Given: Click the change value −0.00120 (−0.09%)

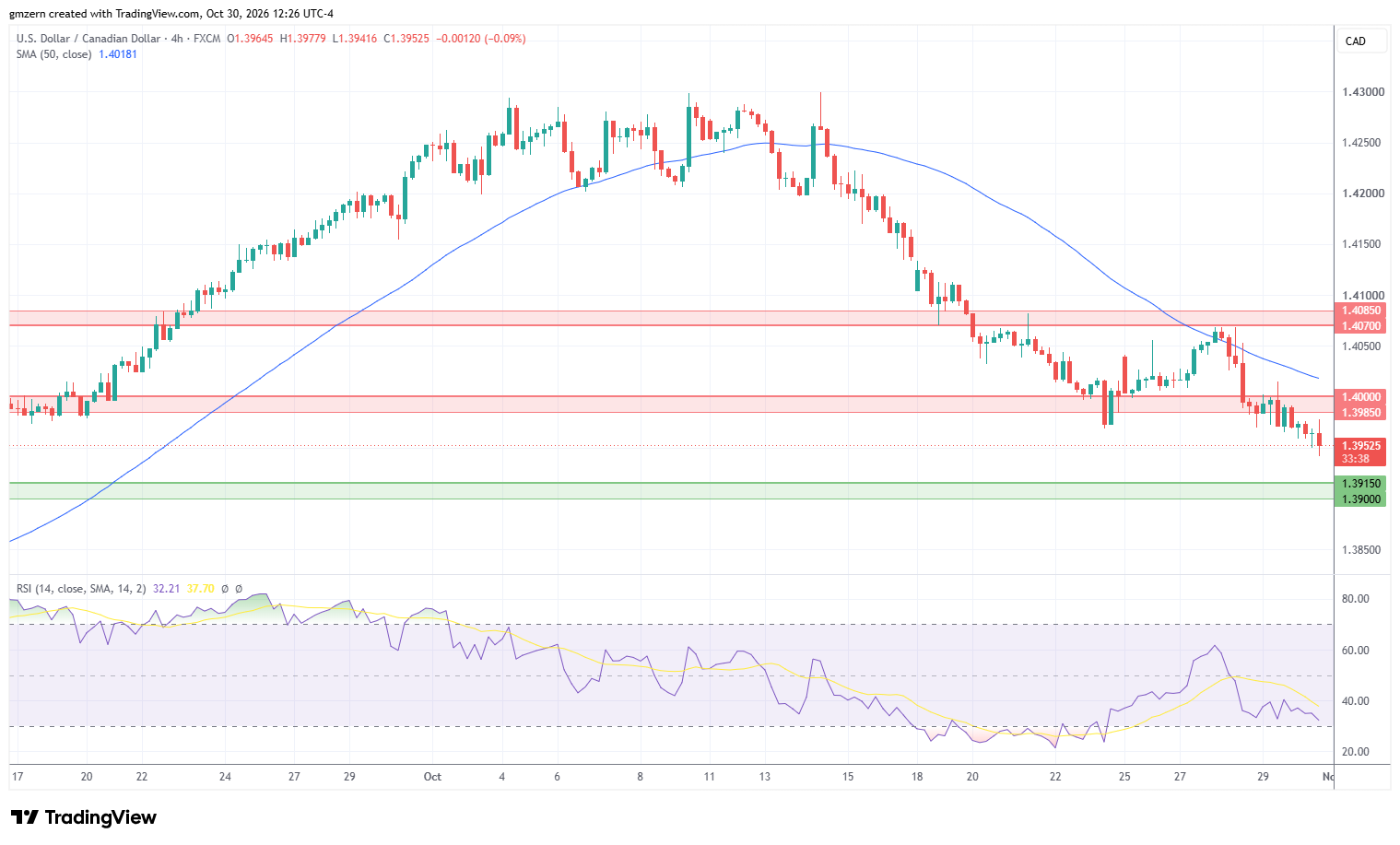Looking at the screenshot, I should pos(481,39).
